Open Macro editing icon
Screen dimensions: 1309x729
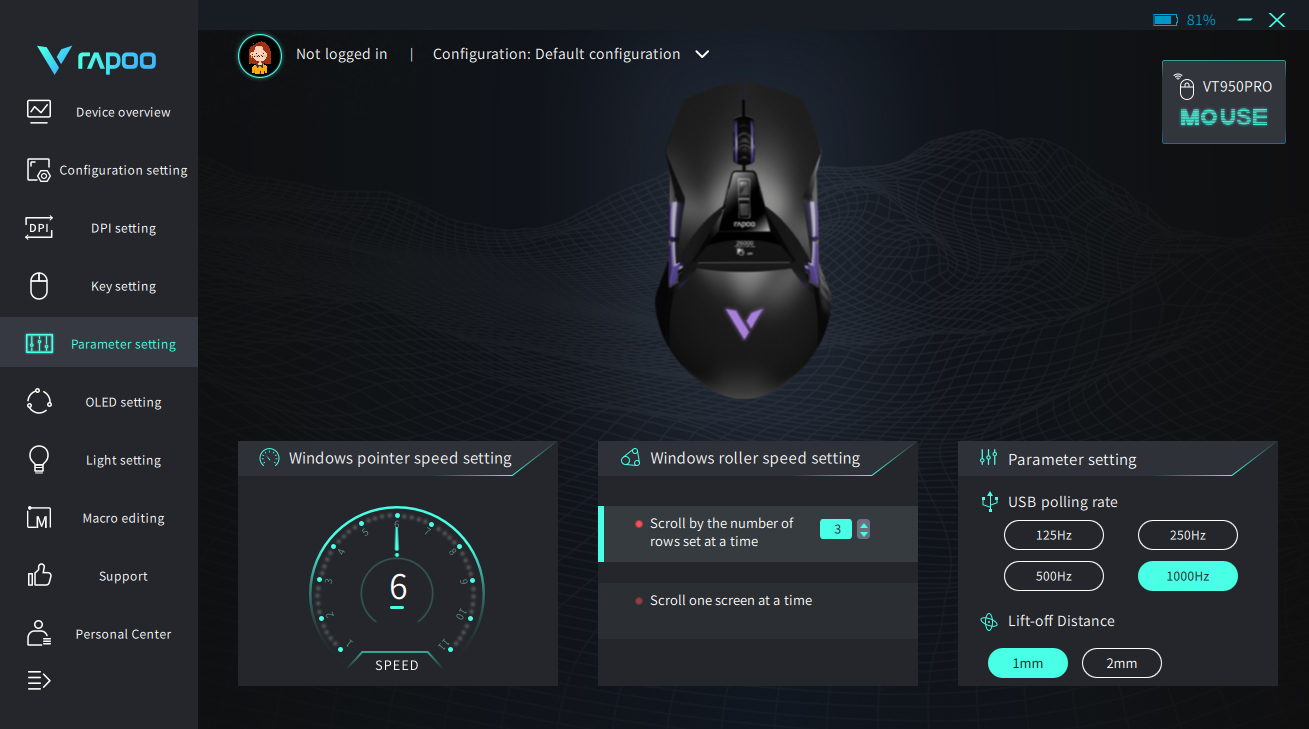[x=39, y=518]
